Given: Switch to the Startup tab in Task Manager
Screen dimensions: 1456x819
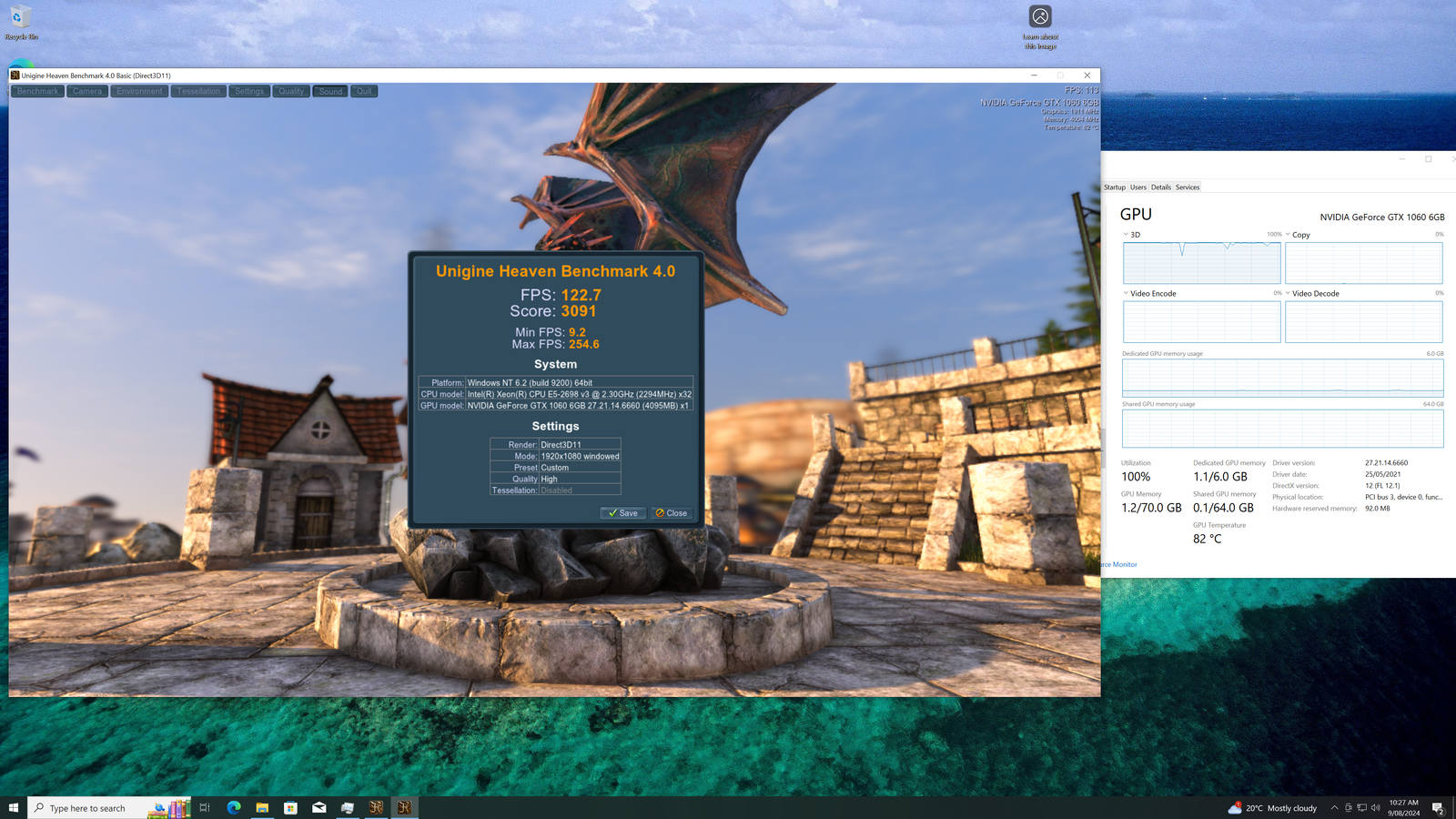Looking at the screenshot, I should click(x=1115, y=187).
